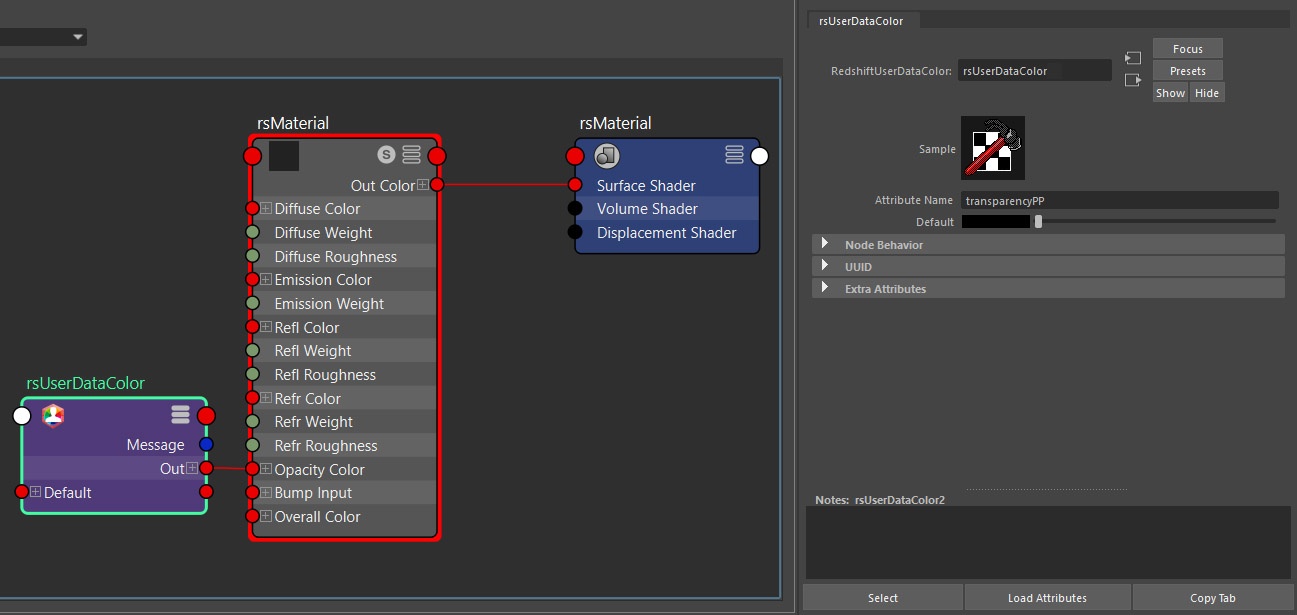Expand the Refl Color plus box
This screenshot has height=615, width=1297.
tap(266, 327)
